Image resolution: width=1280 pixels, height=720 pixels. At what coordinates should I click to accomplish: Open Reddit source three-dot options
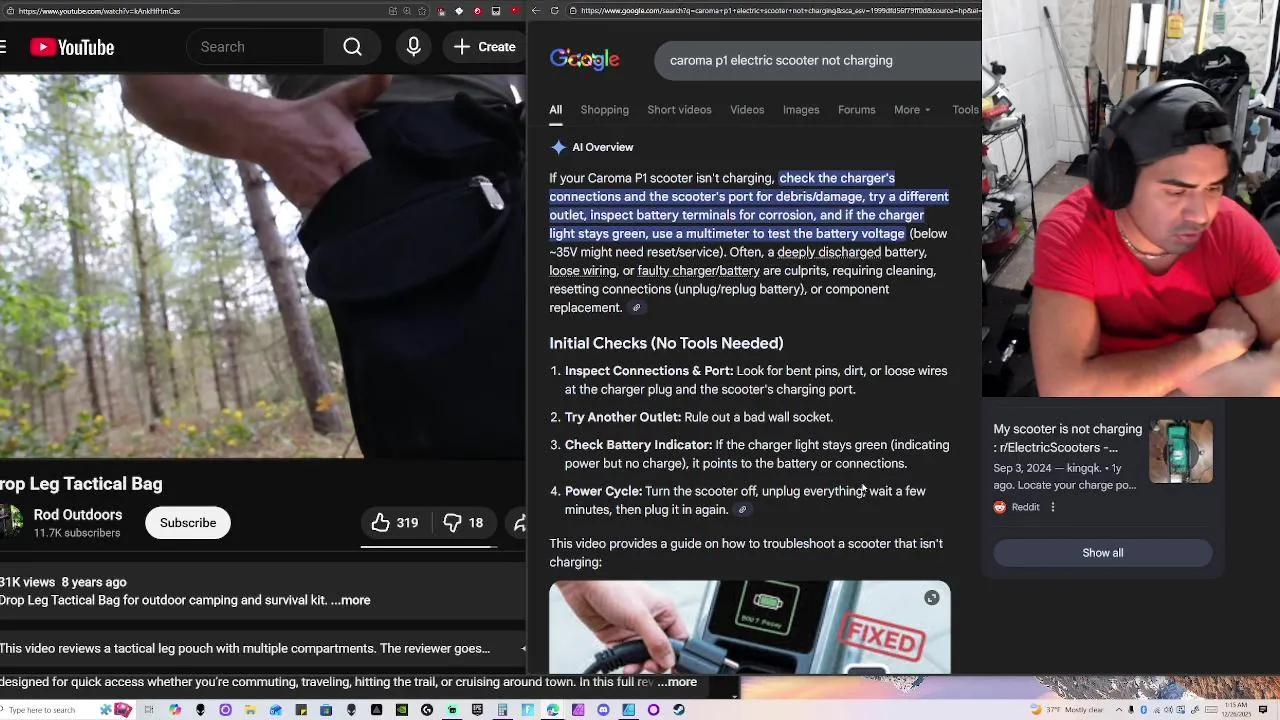point(1052,507)
